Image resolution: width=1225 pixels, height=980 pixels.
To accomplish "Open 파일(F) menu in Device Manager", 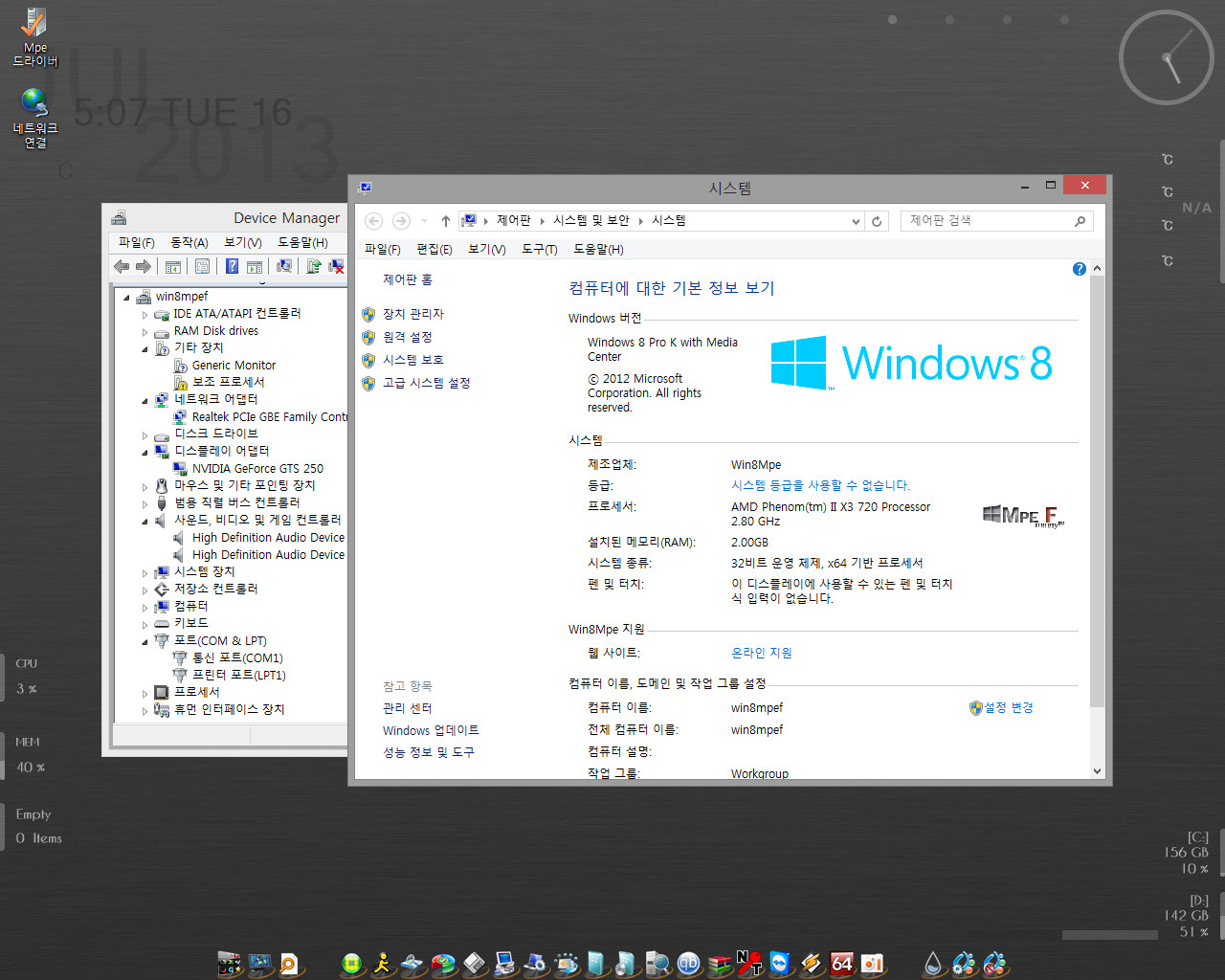I will [137, 243].
